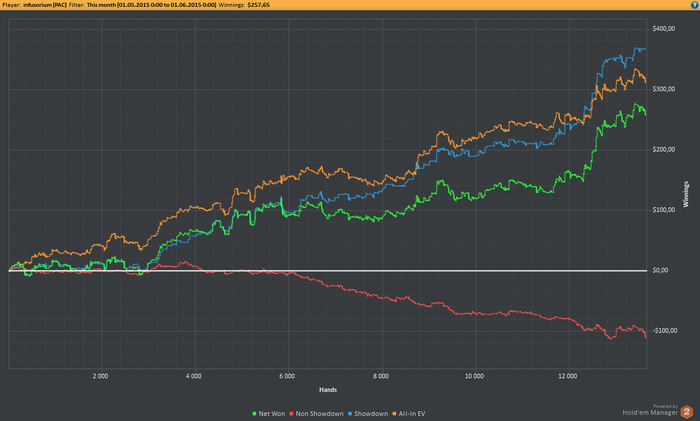Click the Winnings vertical axis title
Image resolution: width=700 pixels, height=421 pixels.
pos(686,194)
